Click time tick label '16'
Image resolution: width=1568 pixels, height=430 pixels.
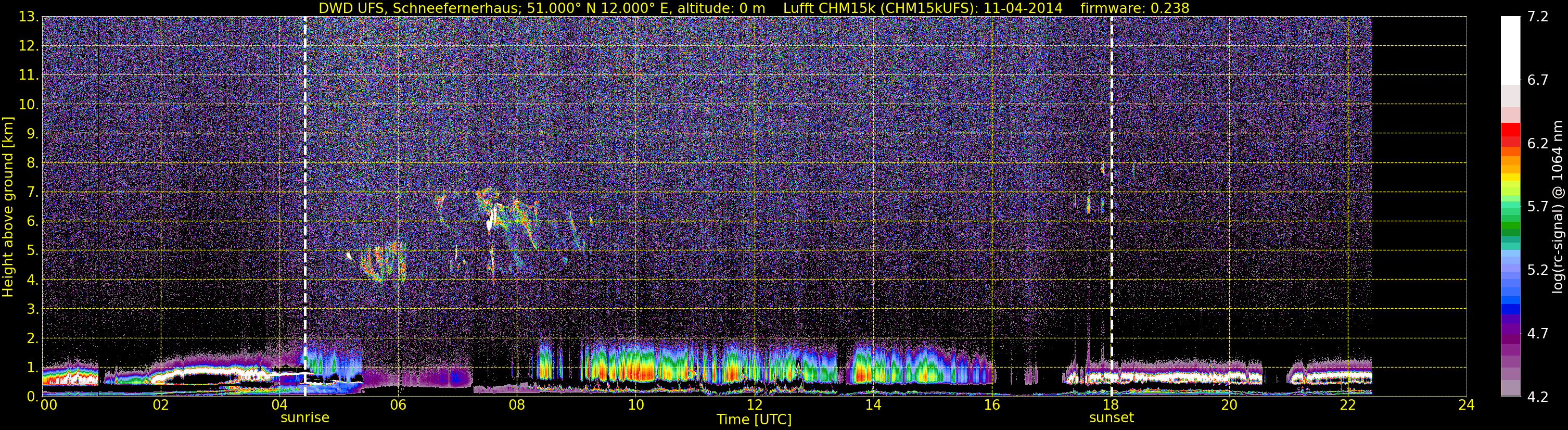(991, 405)
